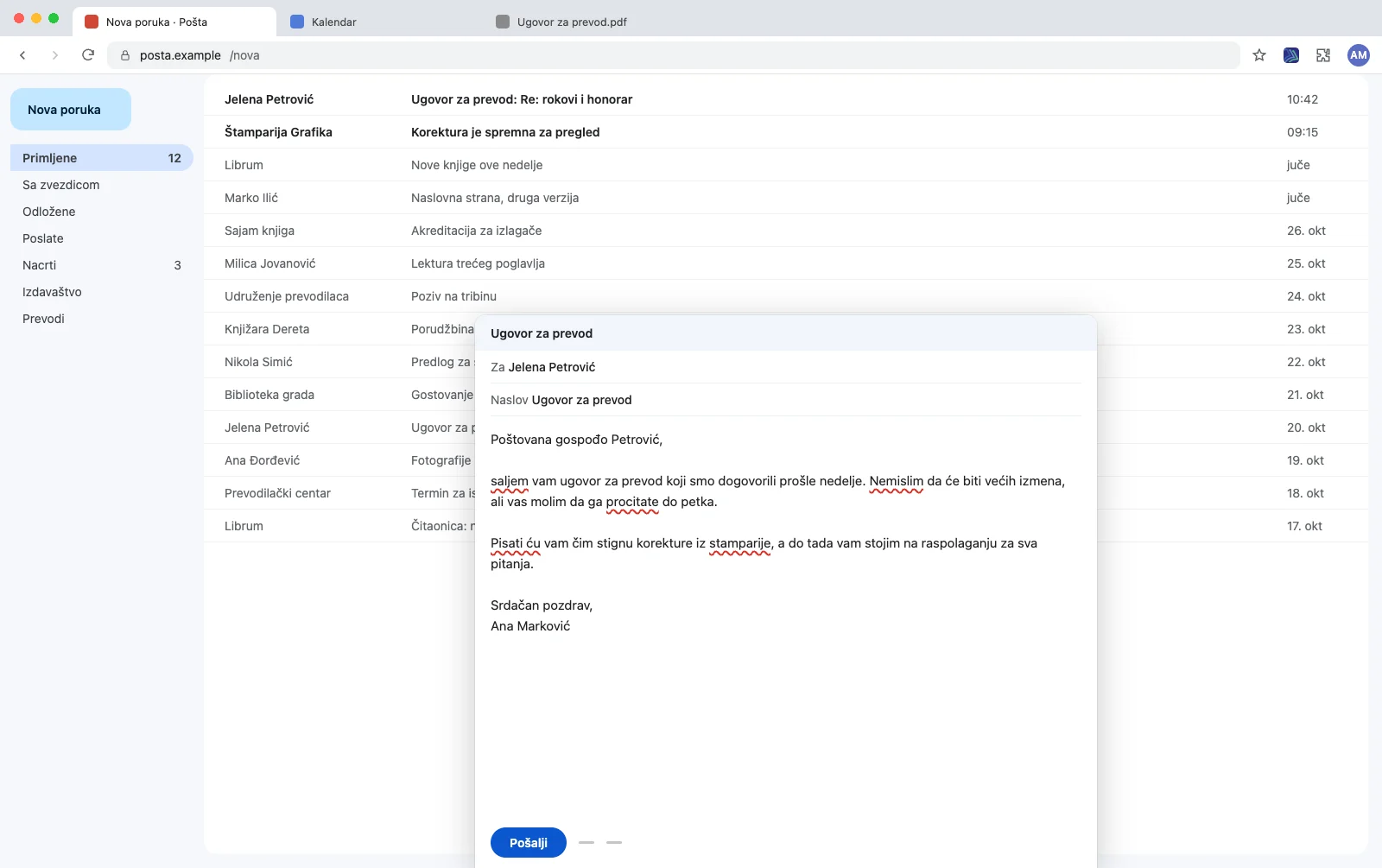The image size is (1382, 868).
Task: Go back with the browser back arrow
Action: click(22, 55)
